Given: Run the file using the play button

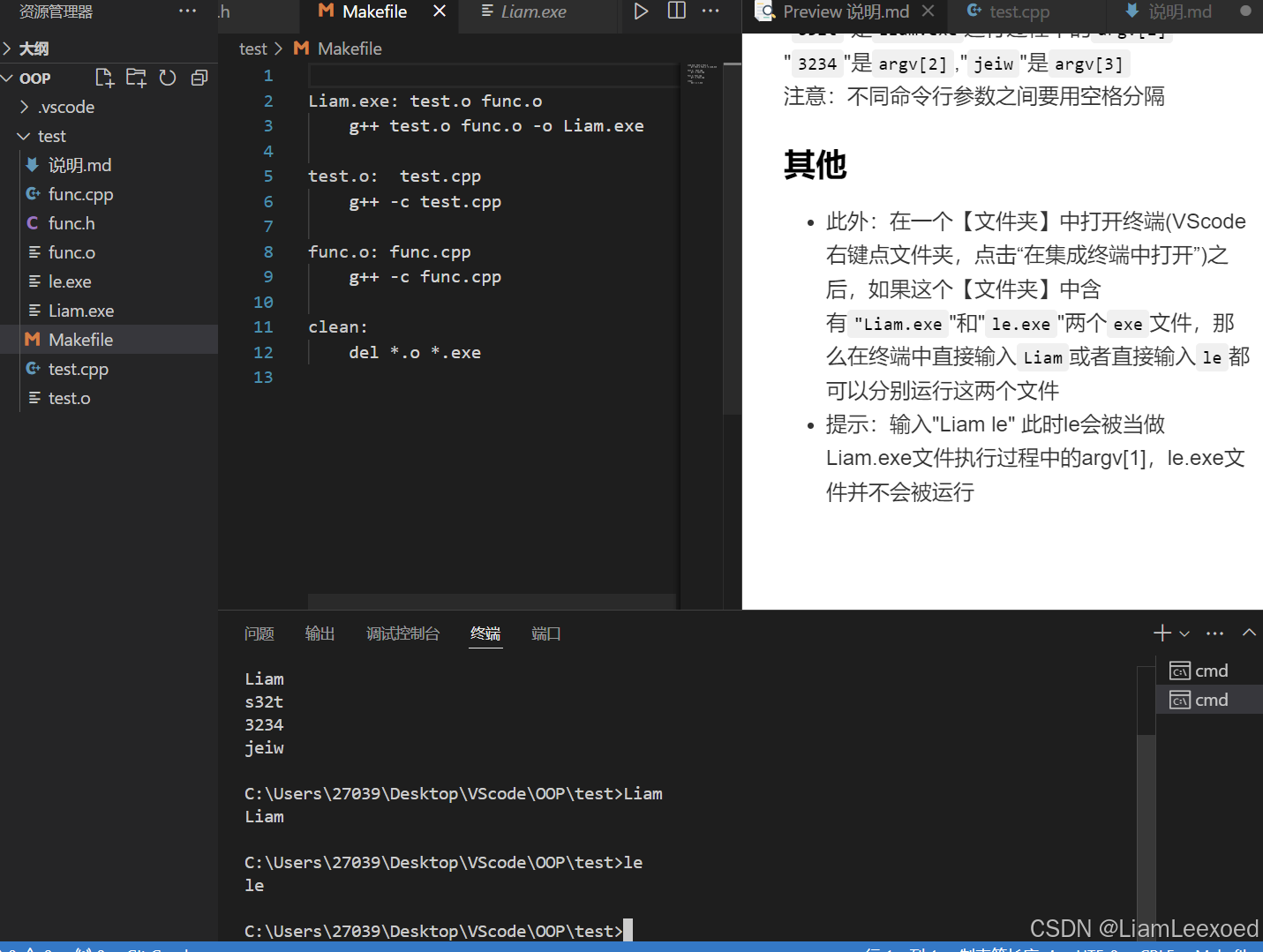Looking at the screenshot, I should 640,11.
